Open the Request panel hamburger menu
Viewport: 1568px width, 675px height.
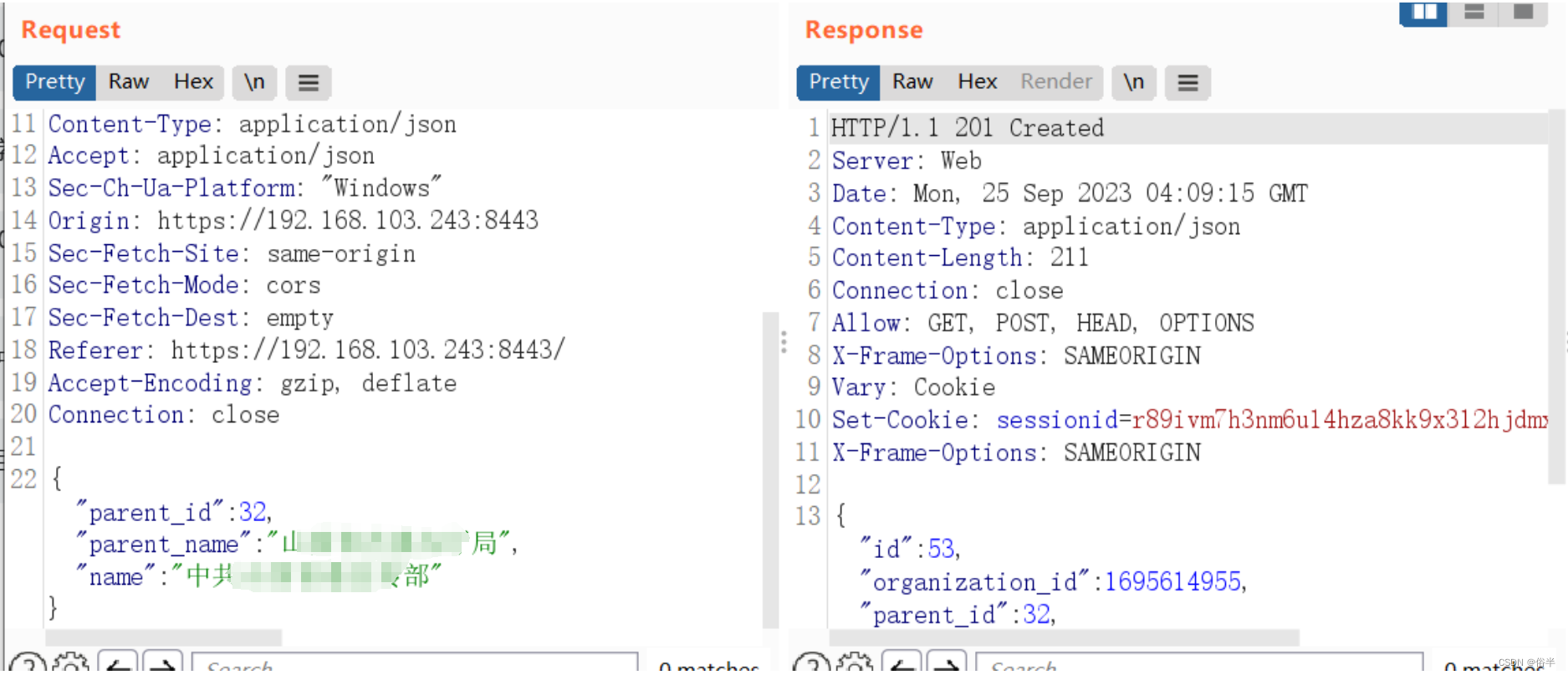pyautogui.click(x=309, y=82)
